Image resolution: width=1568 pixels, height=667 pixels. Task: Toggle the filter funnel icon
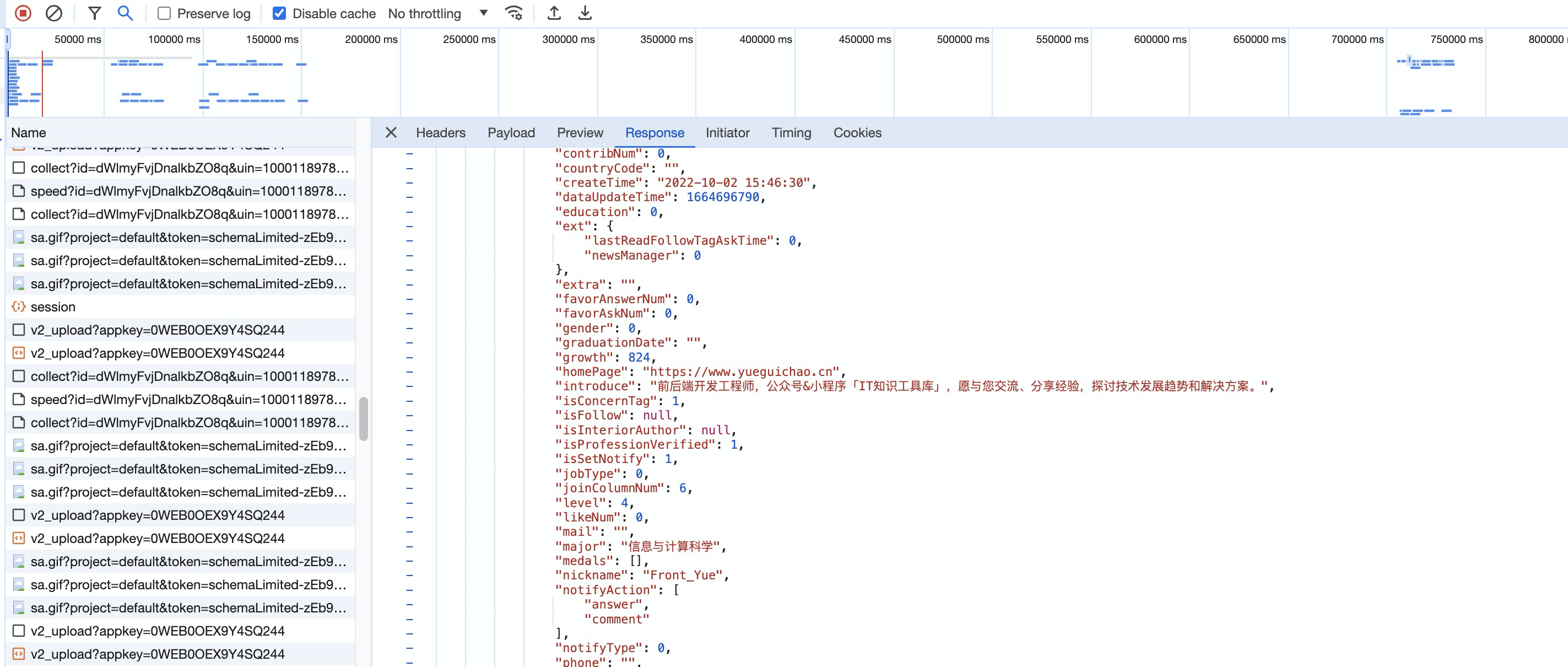coord(94,13)
